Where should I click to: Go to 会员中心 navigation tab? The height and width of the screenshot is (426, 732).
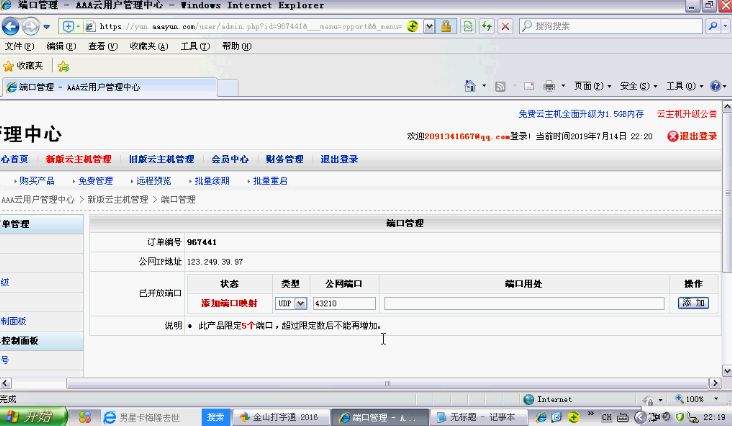pyautogui.click(x=230, y=159)
